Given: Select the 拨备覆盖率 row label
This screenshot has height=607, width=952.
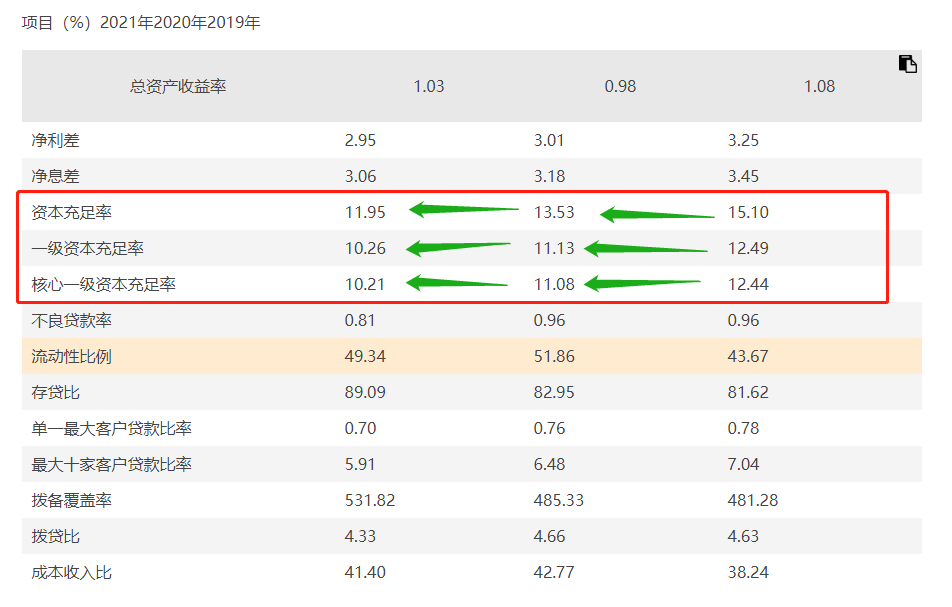Looking at the screenshot, I should click(71, 501).
